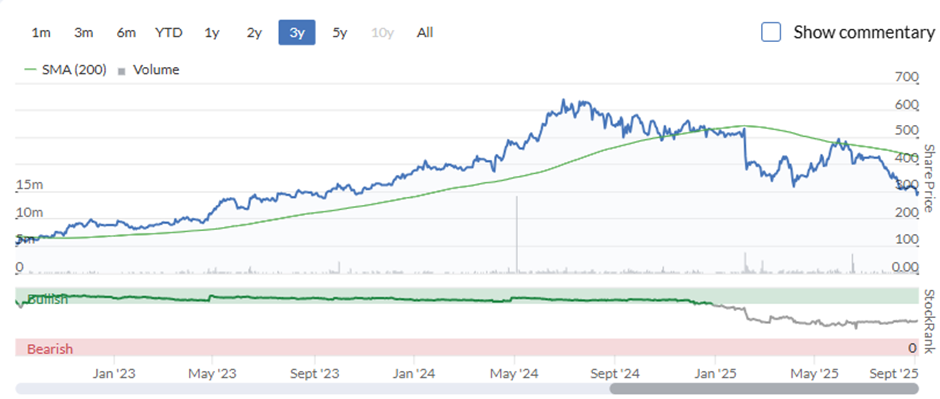Image resolution: width=940 pixels, height=399 pixels.
Task: Click the 10m volume axis label
Action: pos(29,213)
